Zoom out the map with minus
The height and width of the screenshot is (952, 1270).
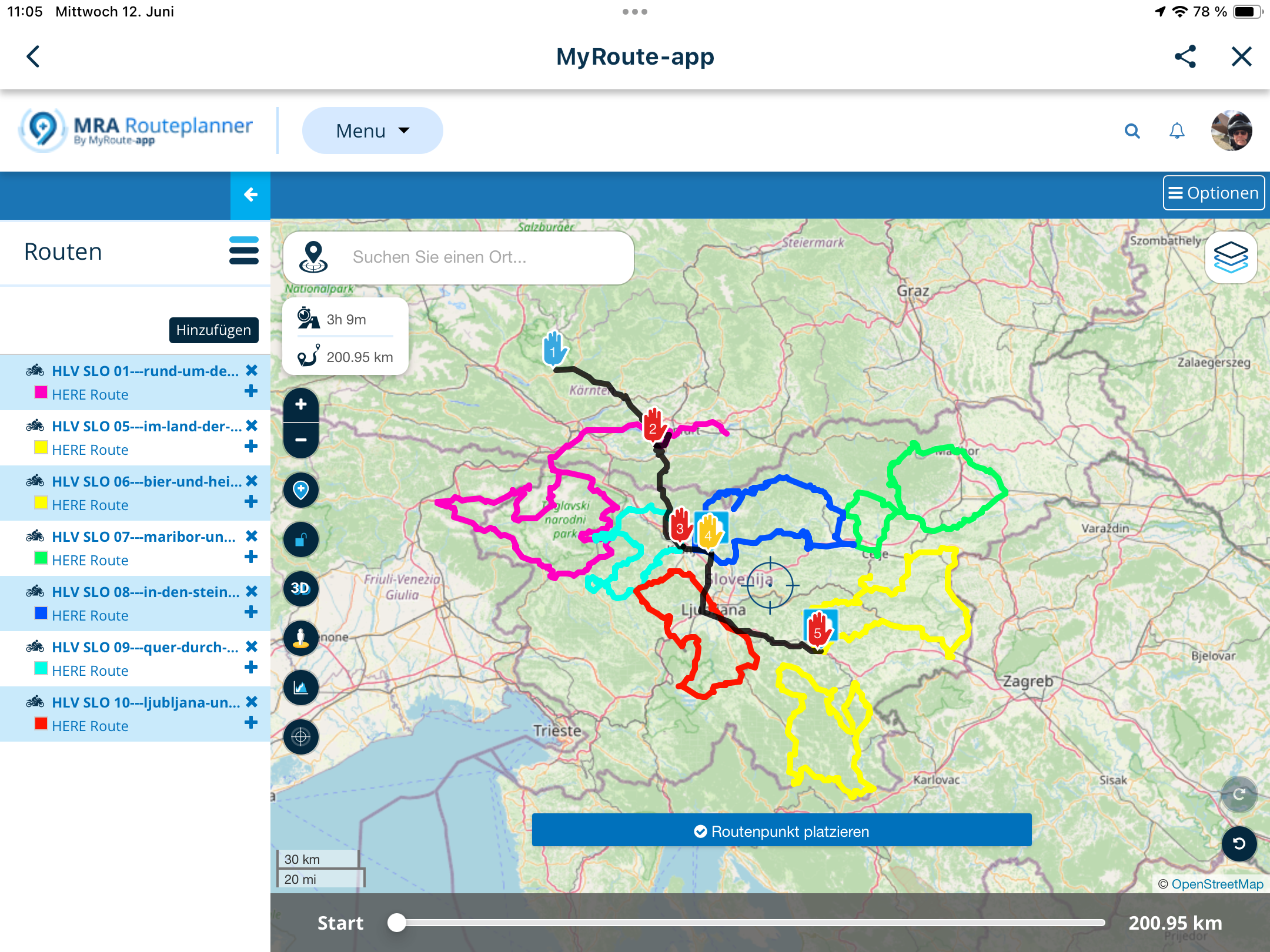(x=301, y=440)
